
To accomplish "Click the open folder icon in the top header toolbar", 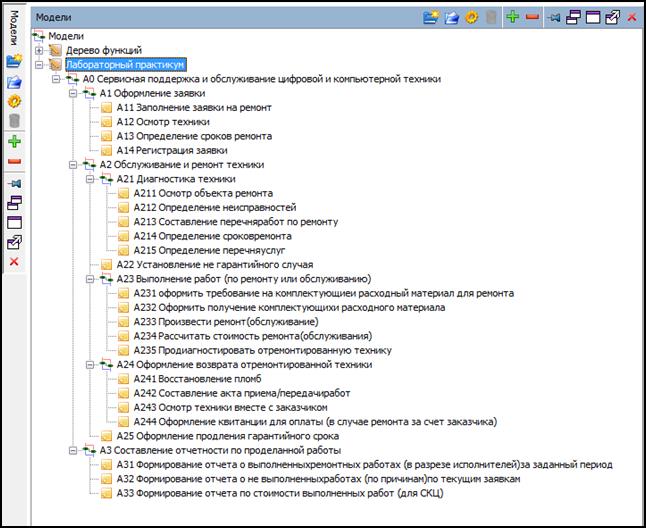I will tap(452, 17).
